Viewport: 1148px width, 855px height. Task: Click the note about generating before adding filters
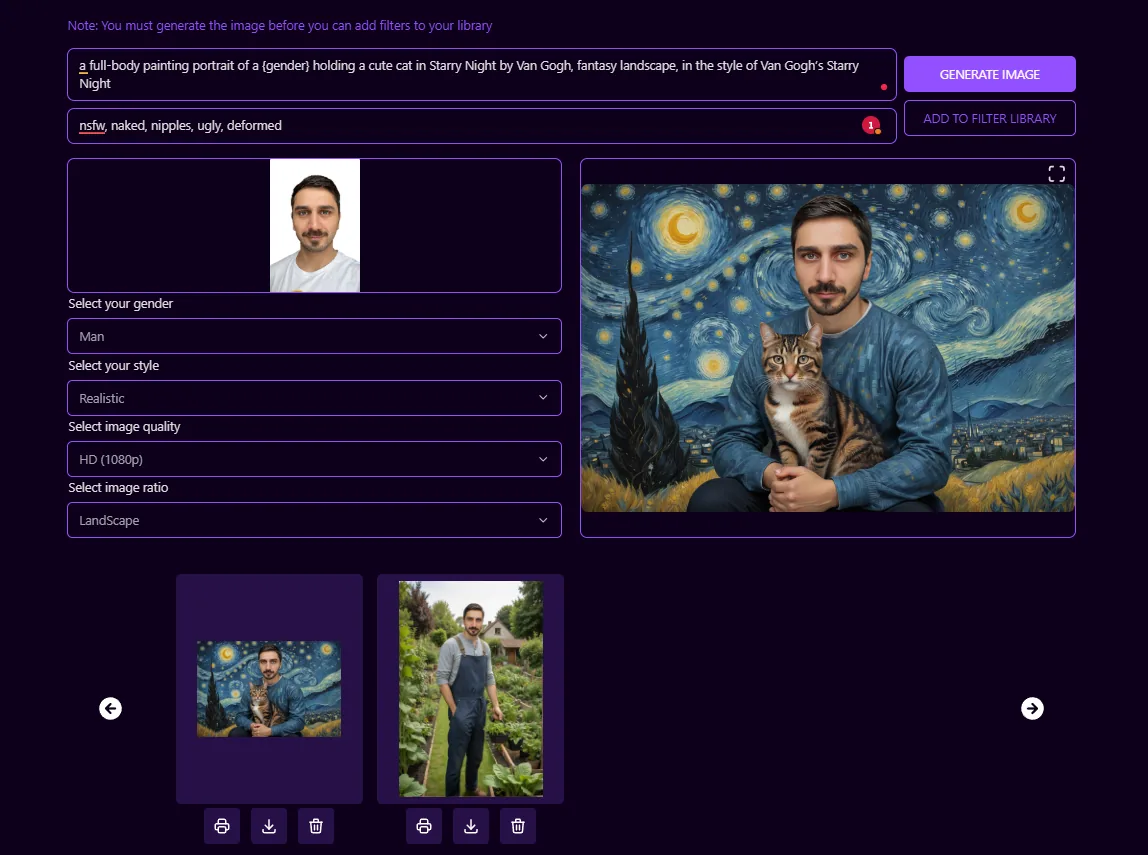280,26
